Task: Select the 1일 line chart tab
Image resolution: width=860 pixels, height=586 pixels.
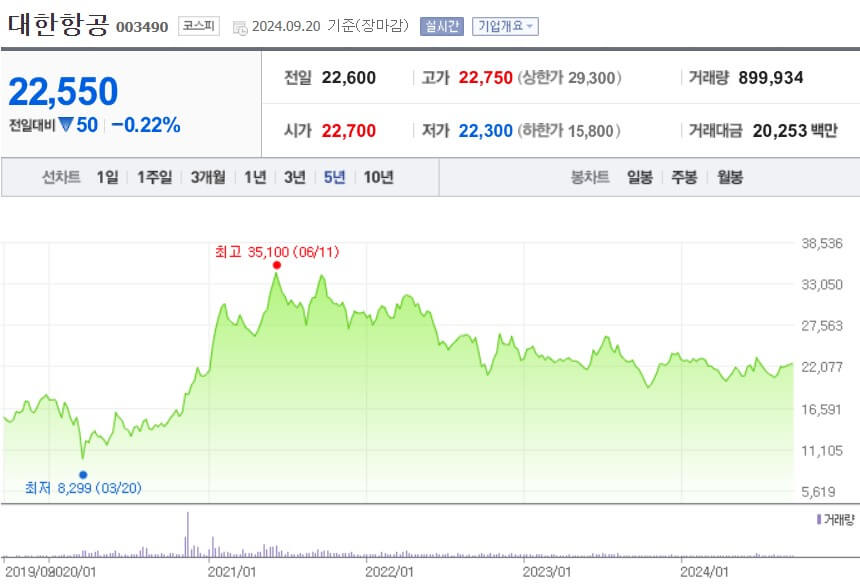Action: (108, 177)
